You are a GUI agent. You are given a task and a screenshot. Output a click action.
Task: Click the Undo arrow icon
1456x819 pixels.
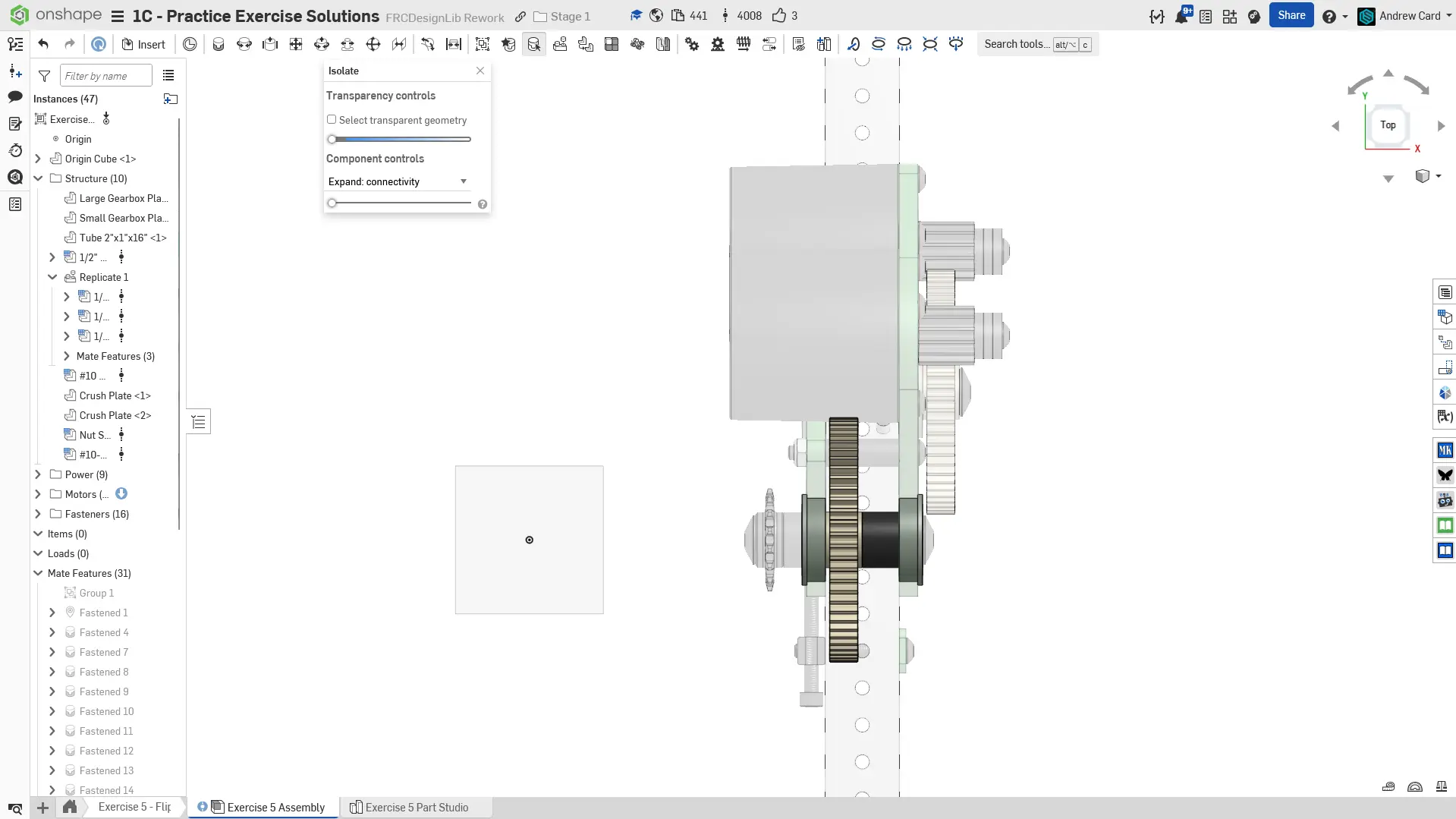point(43,44)
